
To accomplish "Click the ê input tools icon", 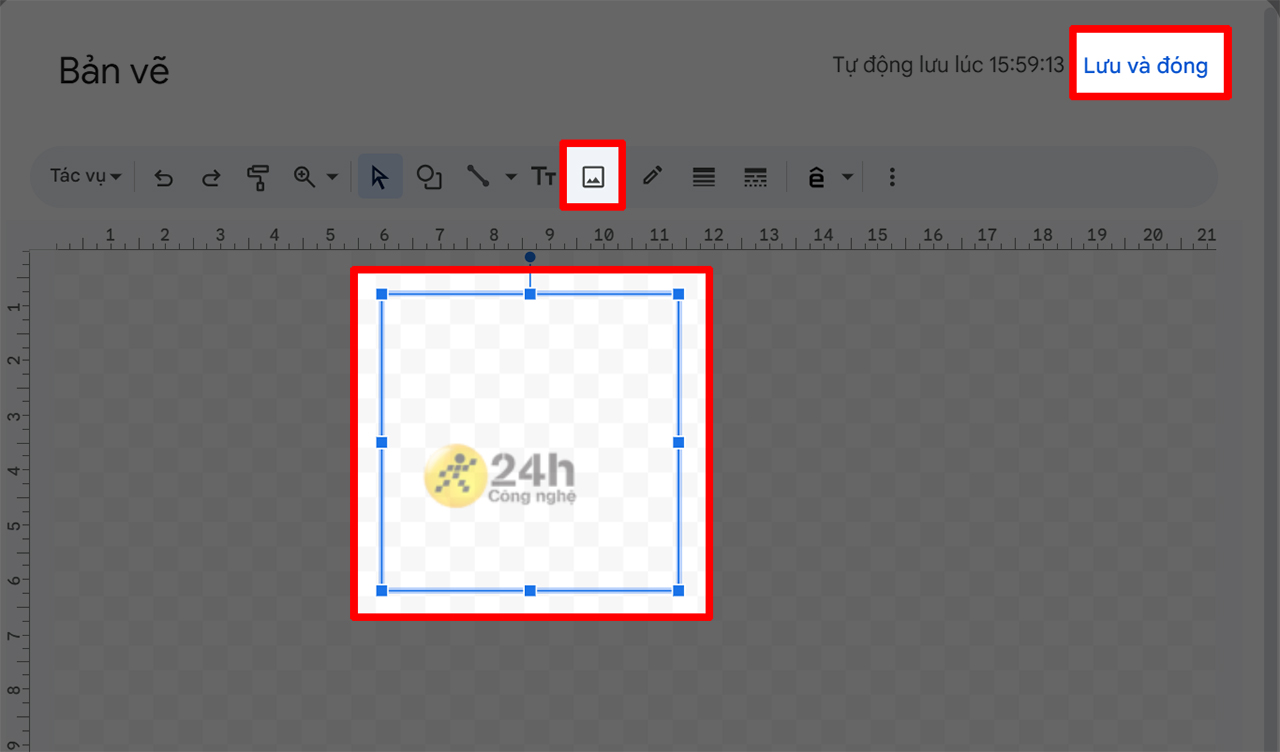I will [817, 177].
